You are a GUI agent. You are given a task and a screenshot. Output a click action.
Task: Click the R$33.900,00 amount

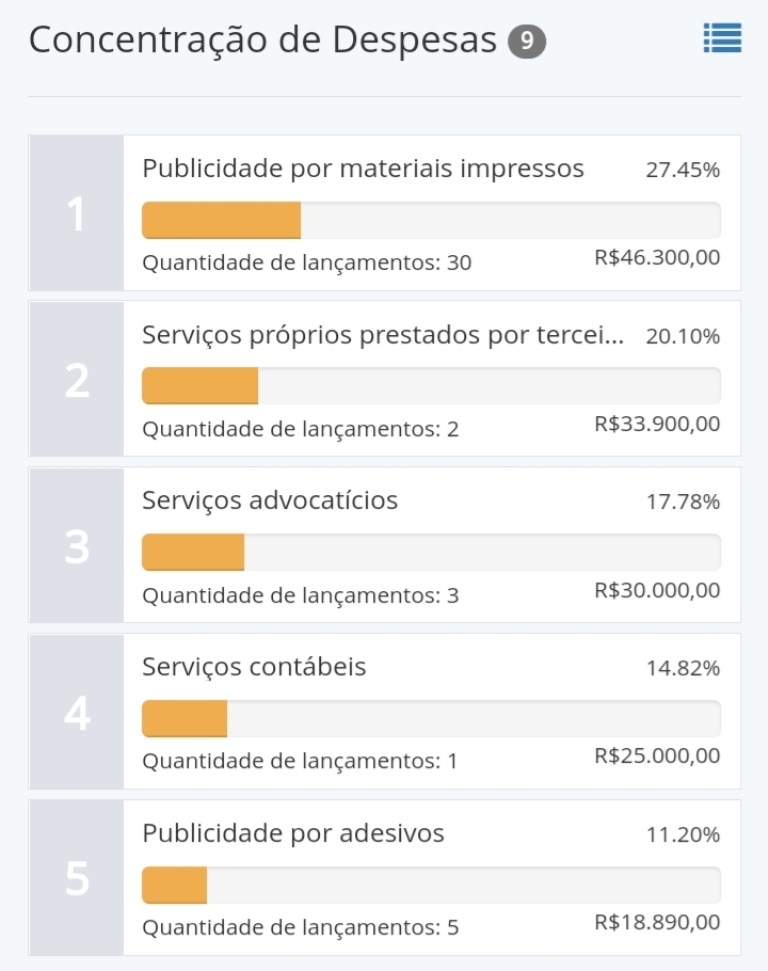tap(657, 424)
